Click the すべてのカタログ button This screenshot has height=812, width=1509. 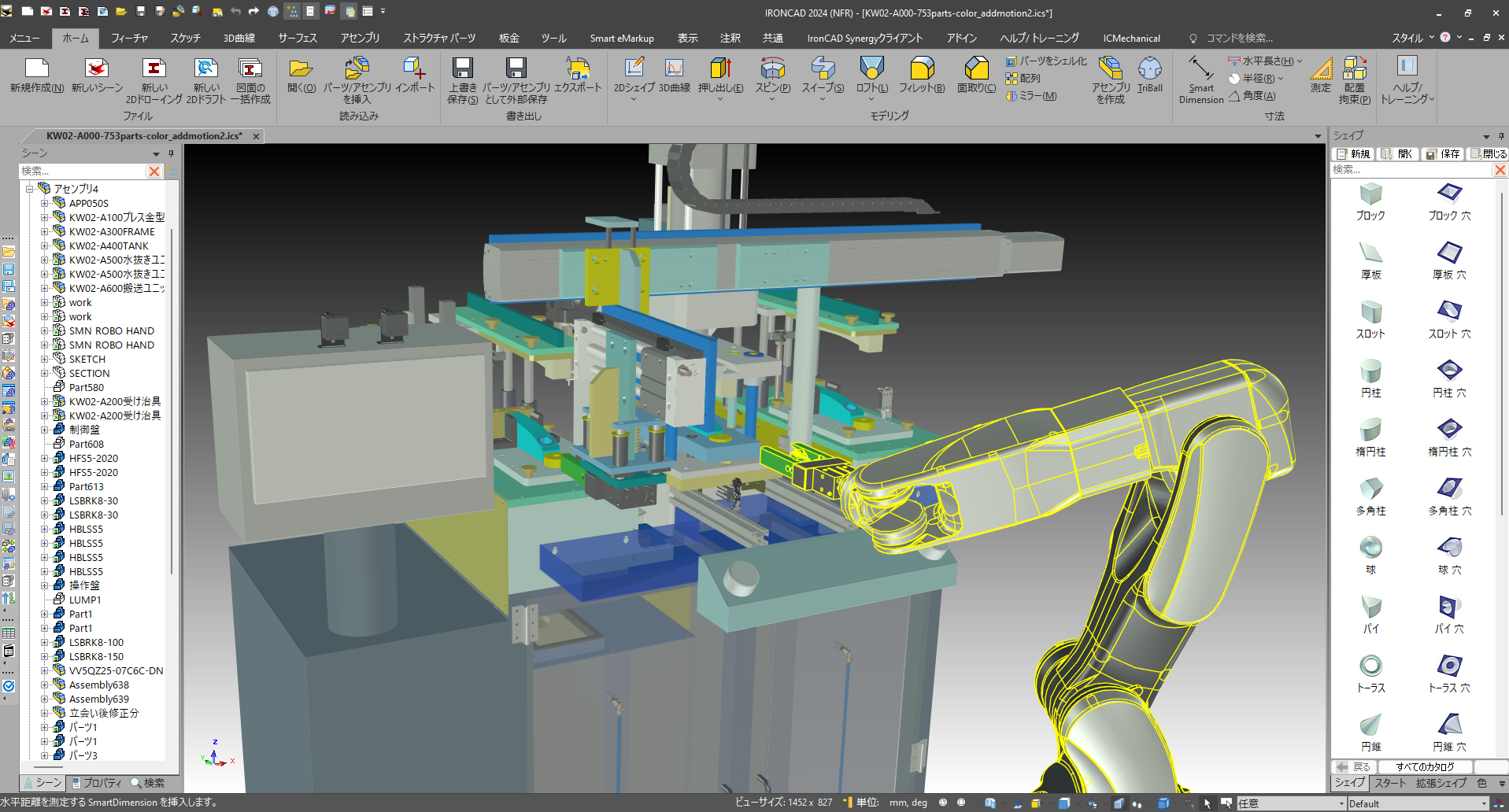coord(1425,766)
